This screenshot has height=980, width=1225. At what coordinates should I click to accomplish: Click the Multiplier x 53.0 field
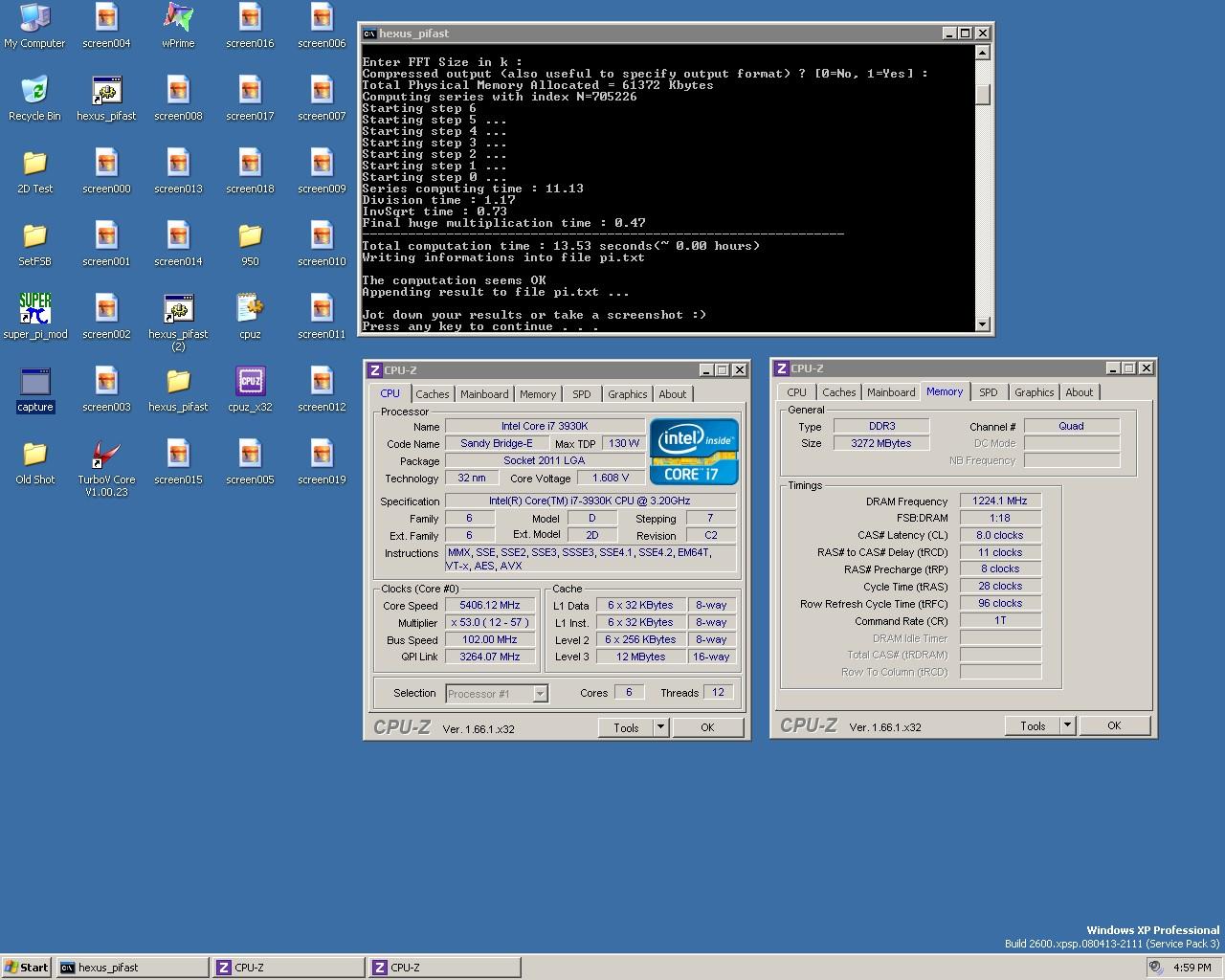tap(490, 623)
